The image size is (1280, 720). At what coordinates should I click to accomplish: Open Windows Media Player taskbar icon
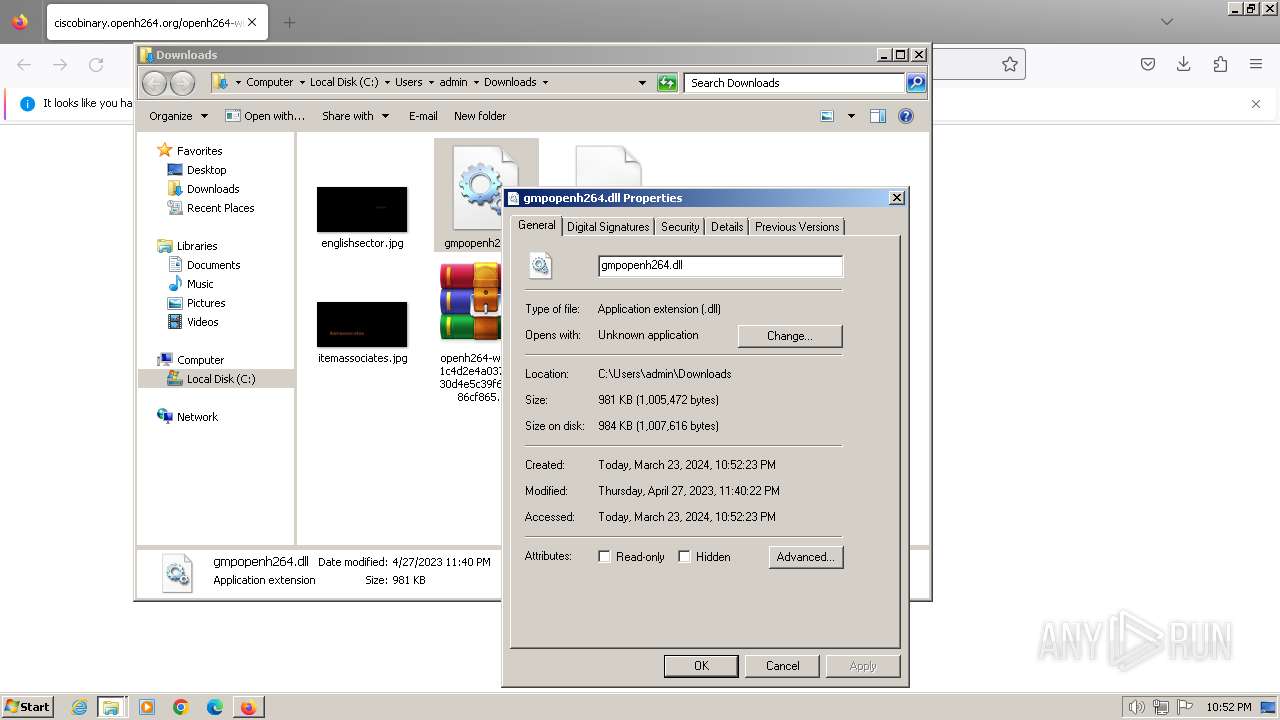pos(147,707)
